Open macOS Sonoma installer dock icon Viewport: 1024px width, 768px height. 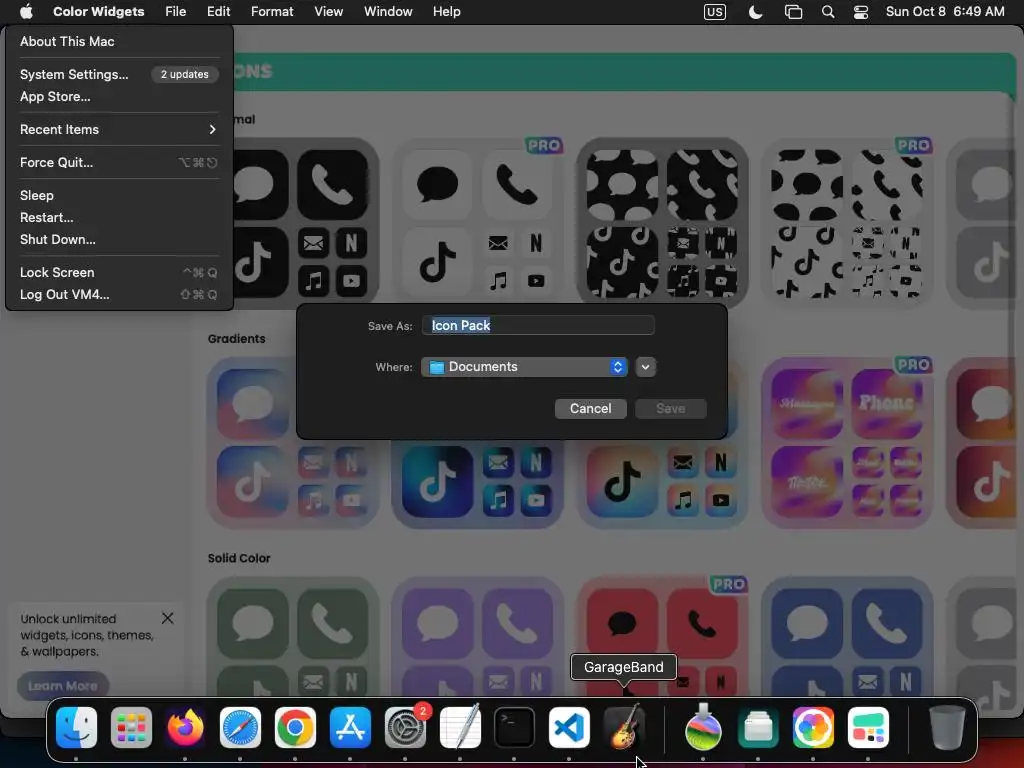tap(703, 728)
